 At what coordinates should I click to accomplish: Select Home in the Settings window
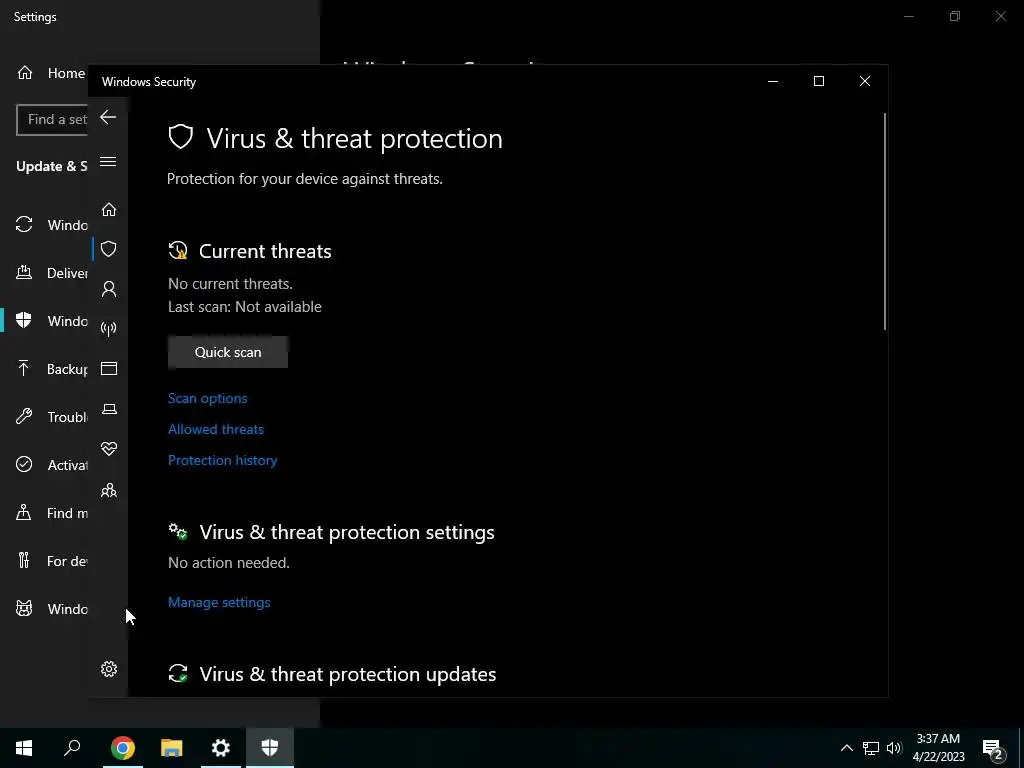[51, 73]
